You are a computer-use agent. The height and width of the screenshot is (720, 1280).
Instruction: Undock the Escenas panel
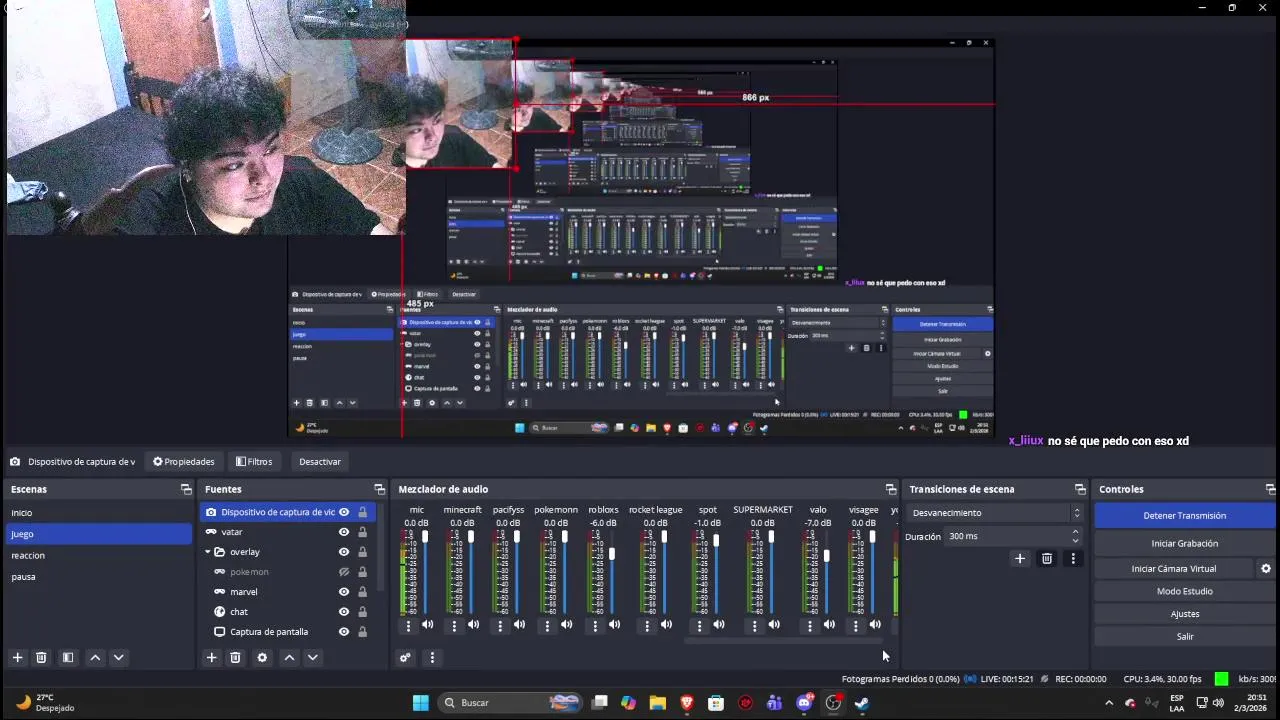pyautogui.click(x=186, y=489)
